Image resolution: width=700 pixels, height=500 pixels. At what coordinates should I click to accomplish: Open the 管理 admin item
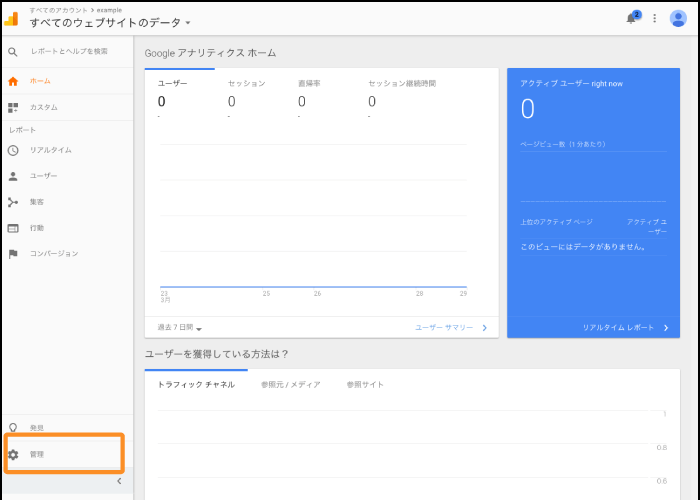(x=67, y=454)
